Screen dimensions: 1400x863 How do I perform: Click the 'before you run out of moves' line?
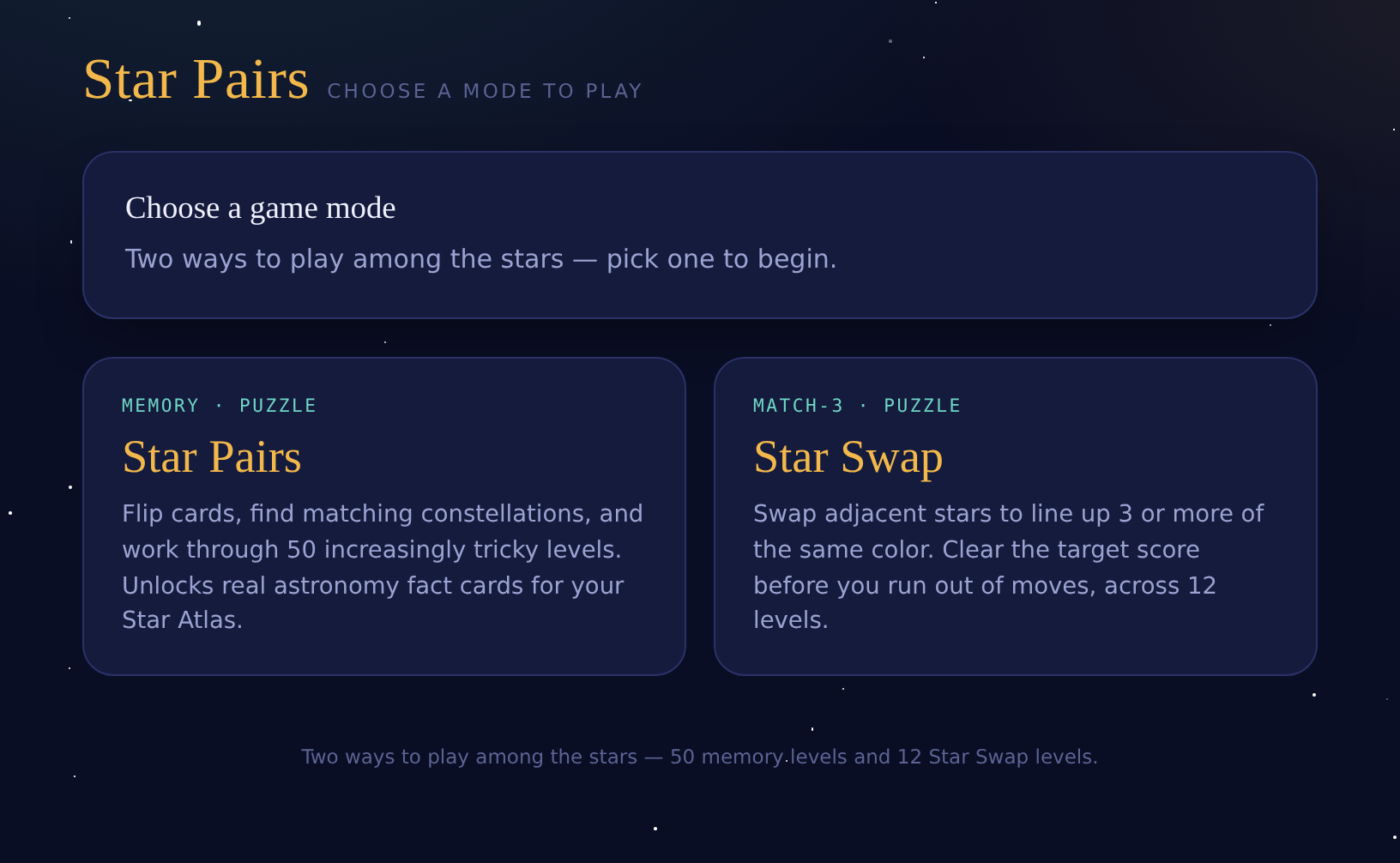coord(985,585)
